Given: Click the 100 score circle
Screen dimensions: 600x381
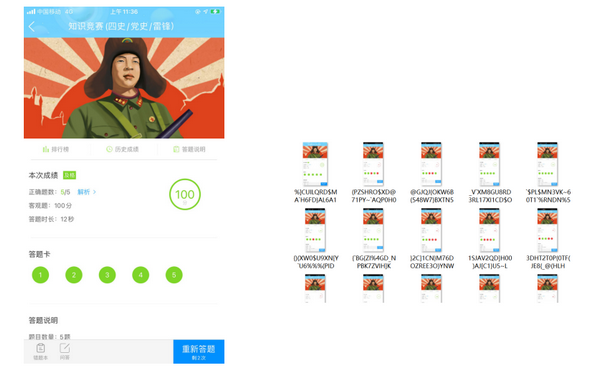Looking at the screenshot, I should pyautogui.click(x=185, y=194).
